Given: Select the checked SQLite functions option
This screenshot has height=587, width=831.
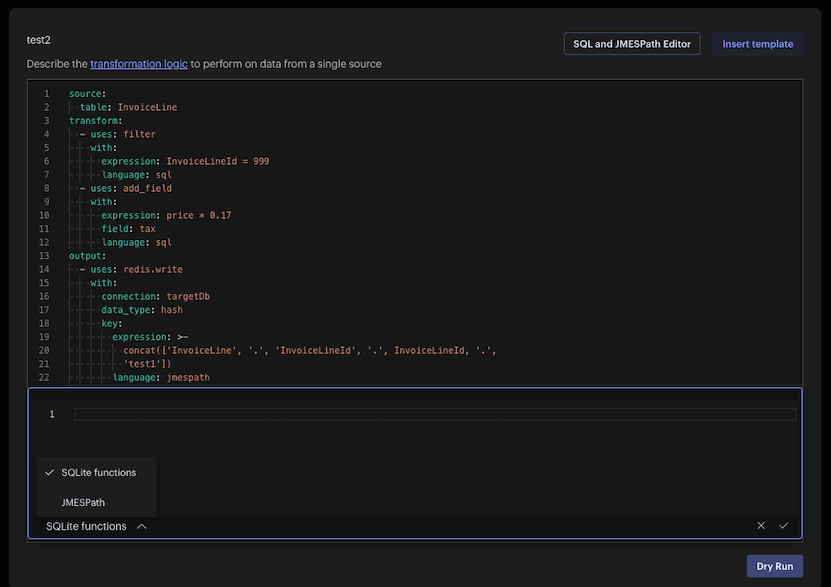Looking at the screenshot, I should pyautogui.click(x=98, y=472).
